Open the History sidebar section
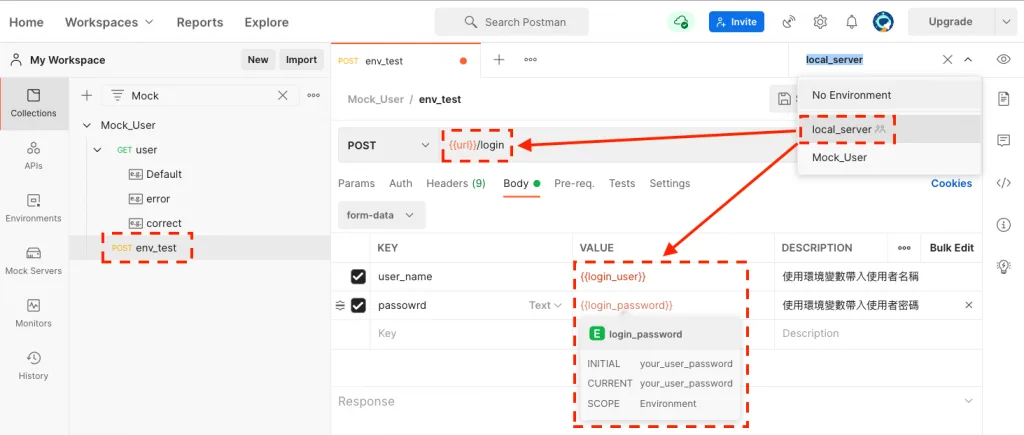 click(33, 366)
